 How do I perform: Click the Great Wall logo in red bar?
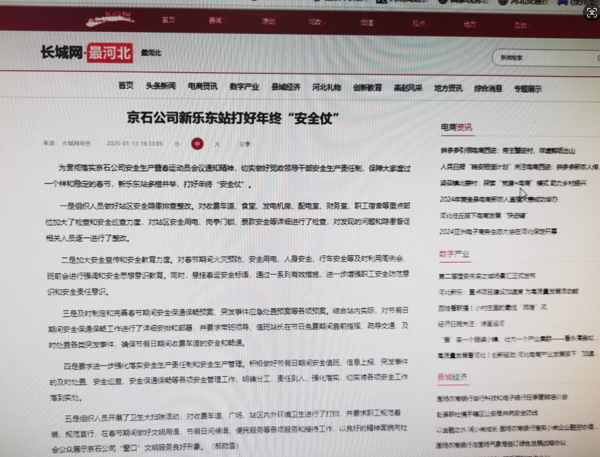[x=110, y=19]
